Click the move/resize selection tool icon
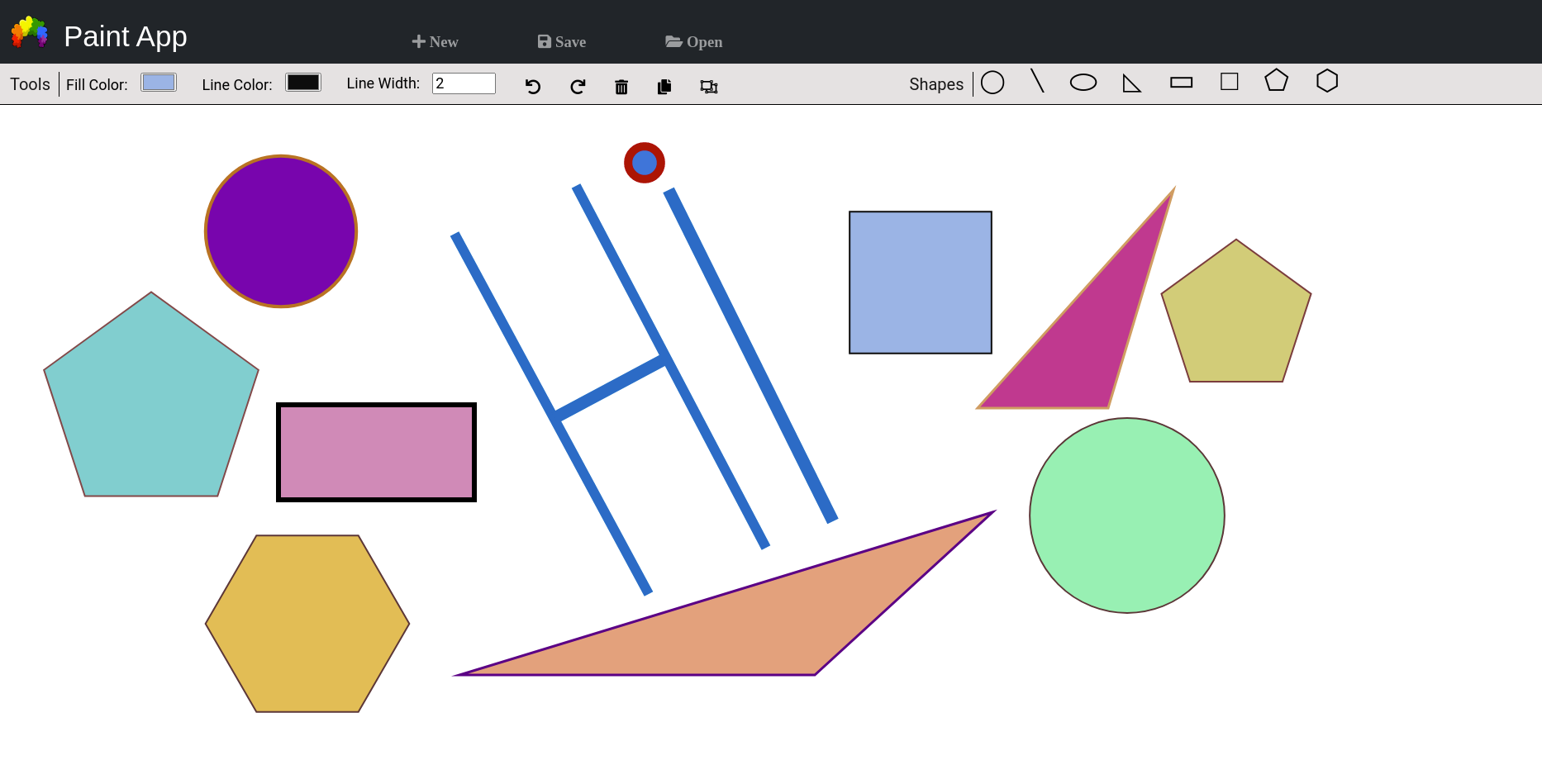The image size is (1542, 784). (709, 86)
